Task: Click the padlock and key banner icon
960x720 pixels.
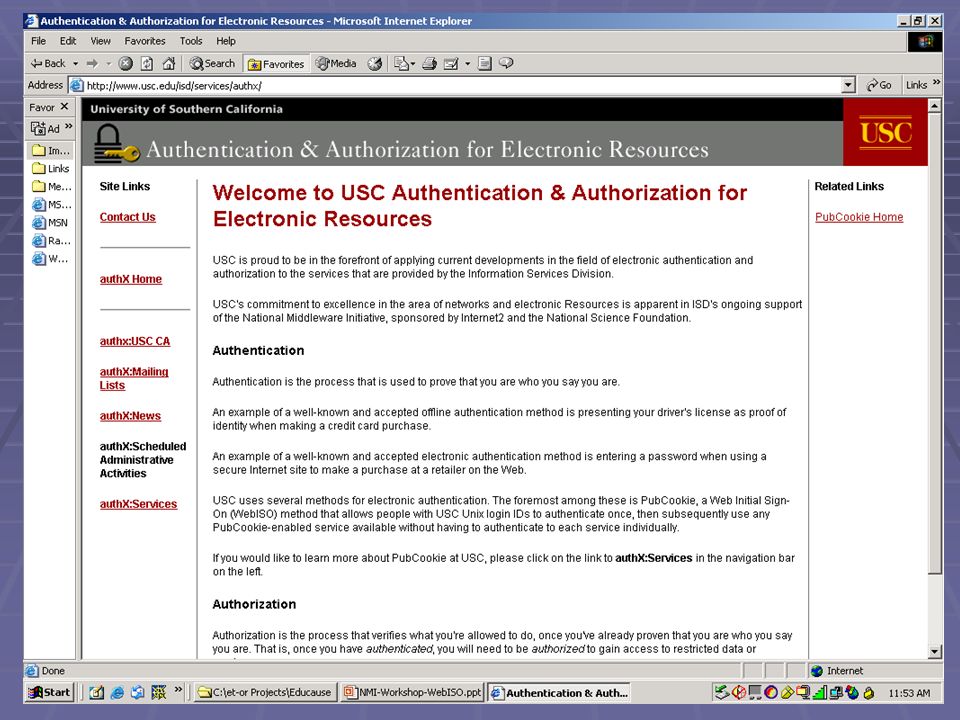Action: coord(116,143)
